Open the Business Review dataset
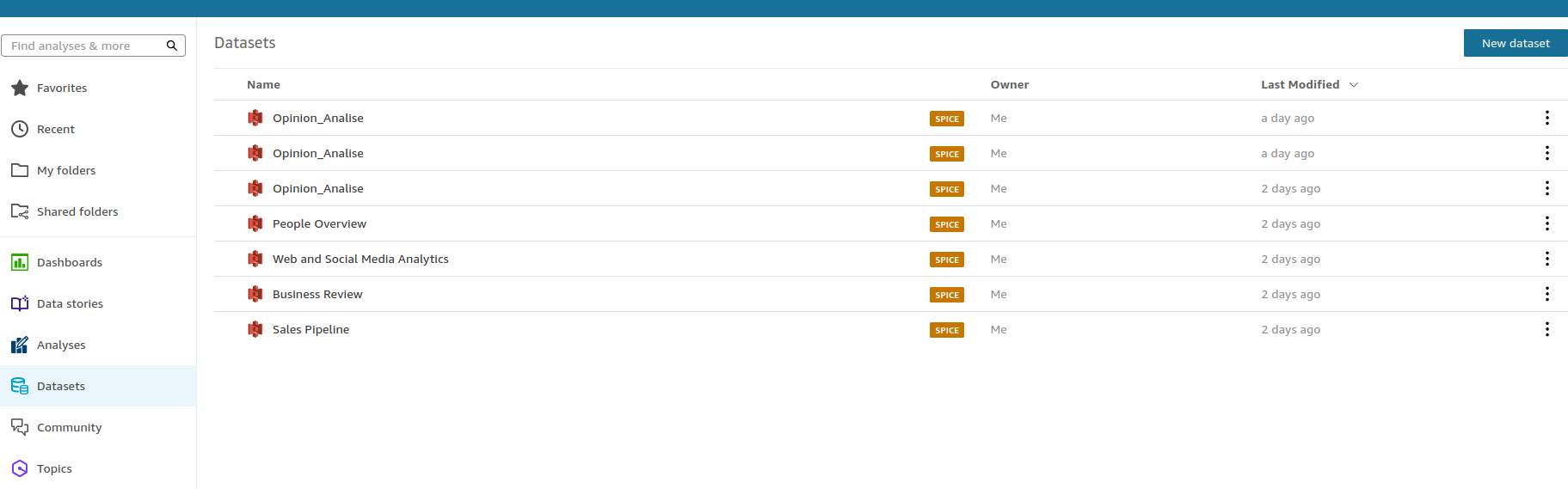This screenshot has height=489, width=1568. coord(317,294)
